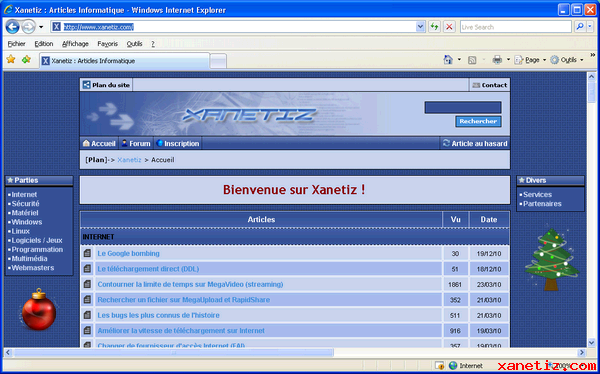Open the Services link under Divers
Image resolution: width=600 pixels, height=374 pixels.
click(x=537, y=194)
